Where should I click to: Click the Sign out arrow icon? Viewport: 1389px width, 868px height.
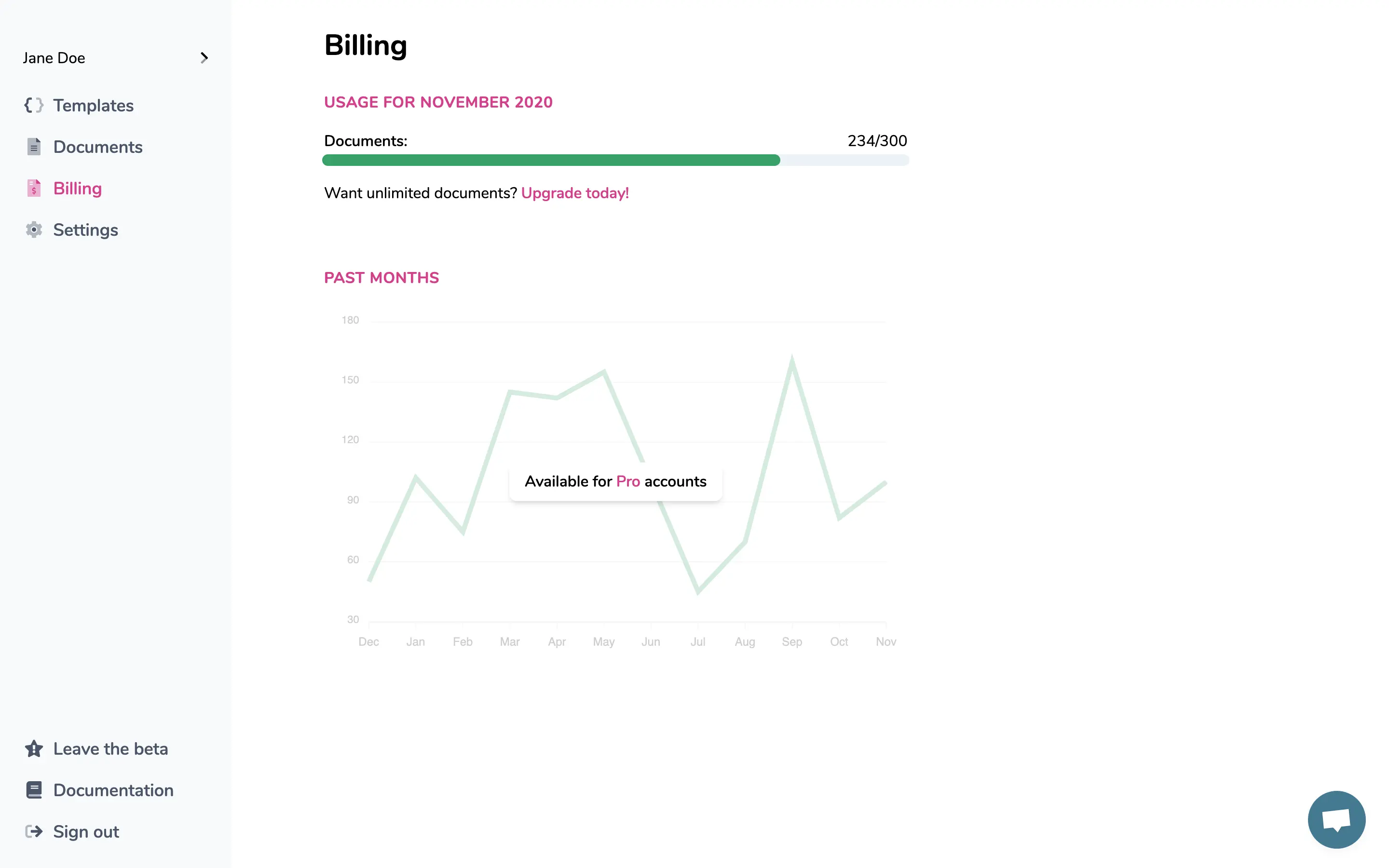[34, 831]
